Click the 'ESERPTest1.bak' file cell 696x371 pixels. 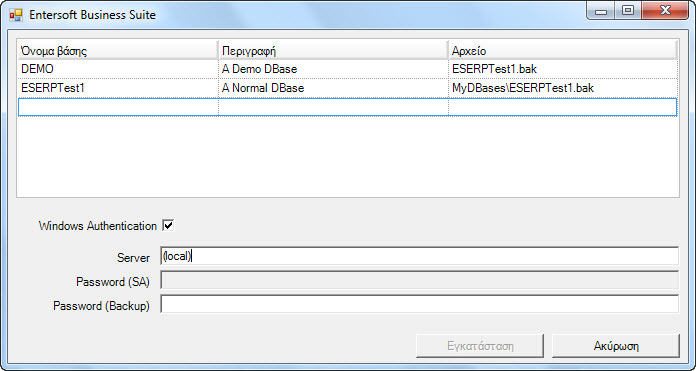(x=563, y=69)
